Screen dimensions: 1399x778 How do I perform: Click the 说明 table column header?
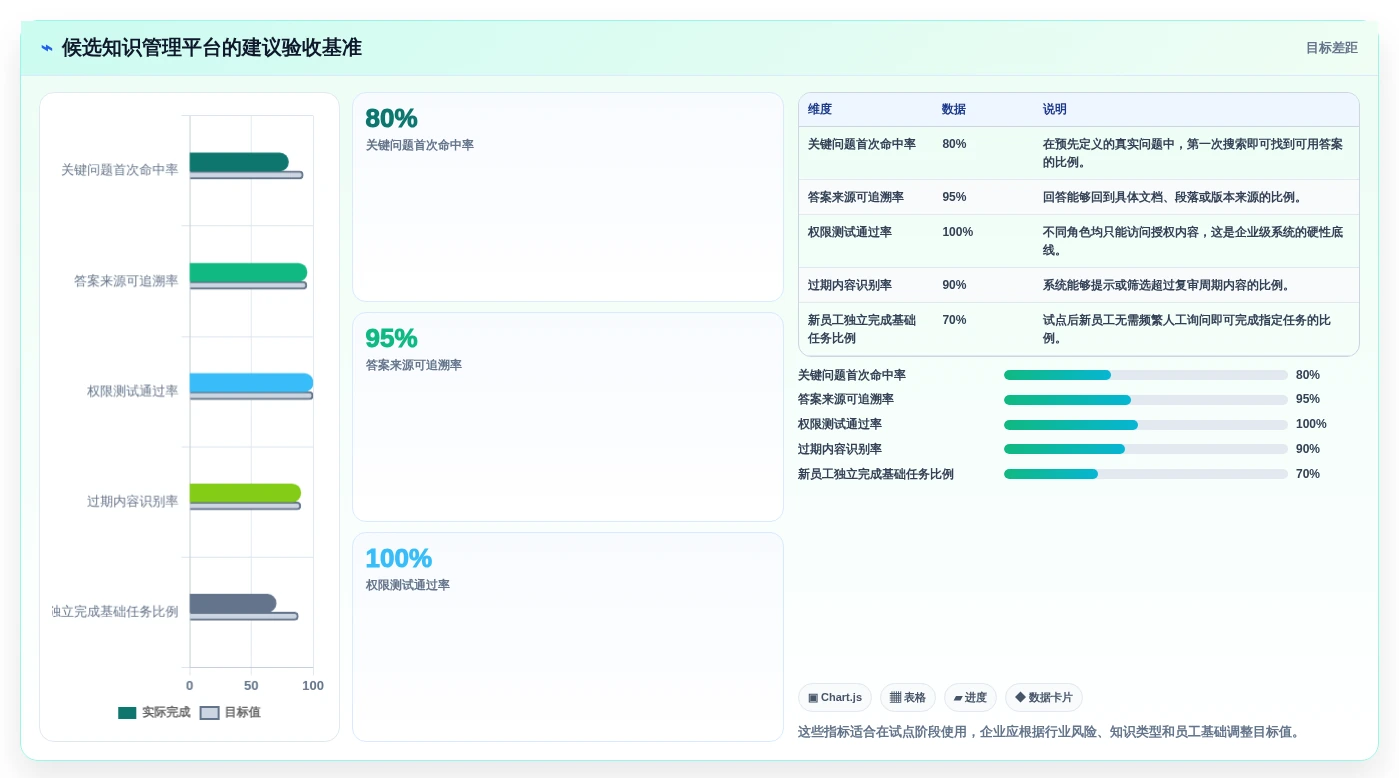point(1055,110)
